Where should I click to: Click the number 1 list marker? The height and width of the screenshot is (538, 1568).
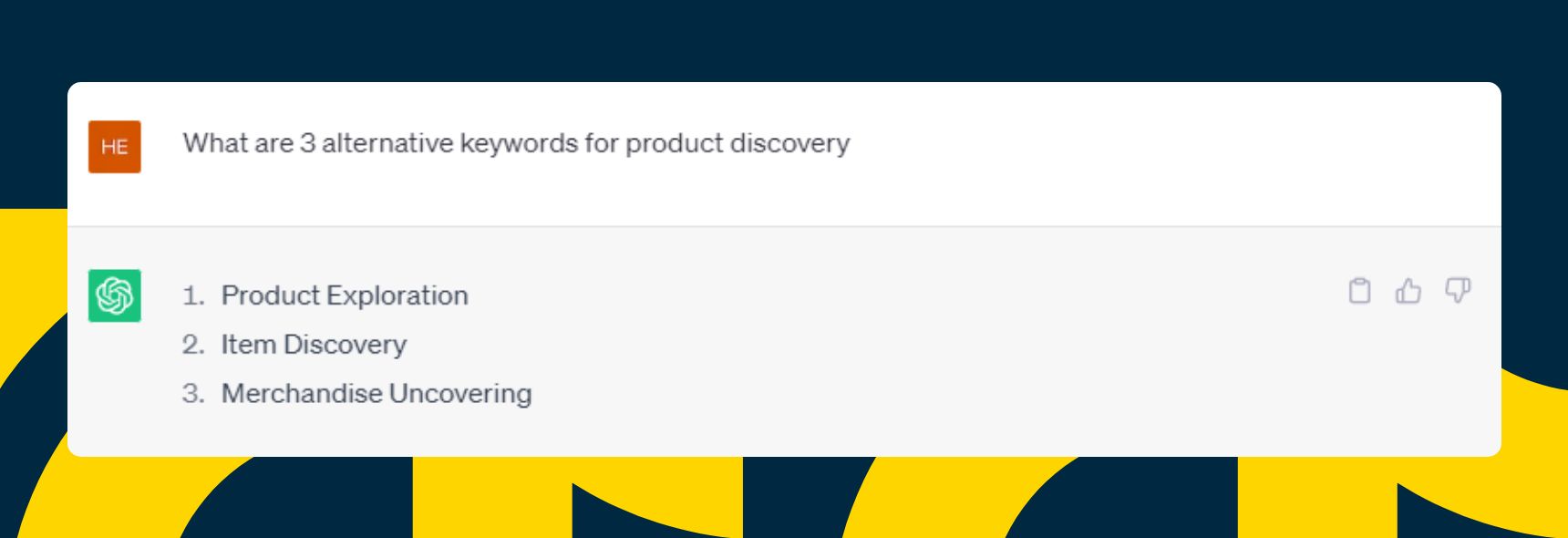192,295
